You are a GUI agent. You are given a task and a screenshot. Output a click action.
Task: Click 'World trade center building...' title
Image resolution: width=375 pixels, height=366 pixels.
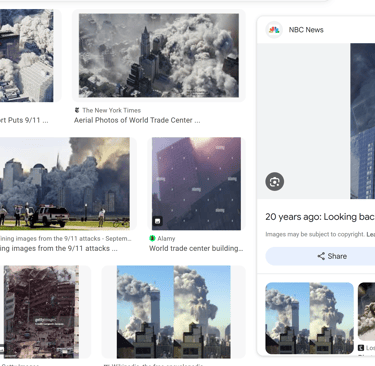[x=196, y=248]
